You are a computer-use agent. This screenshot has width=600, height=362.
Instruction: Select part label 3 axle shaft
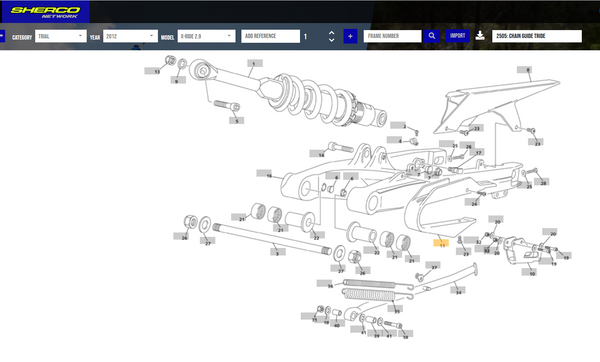click(x=278, y=252)
